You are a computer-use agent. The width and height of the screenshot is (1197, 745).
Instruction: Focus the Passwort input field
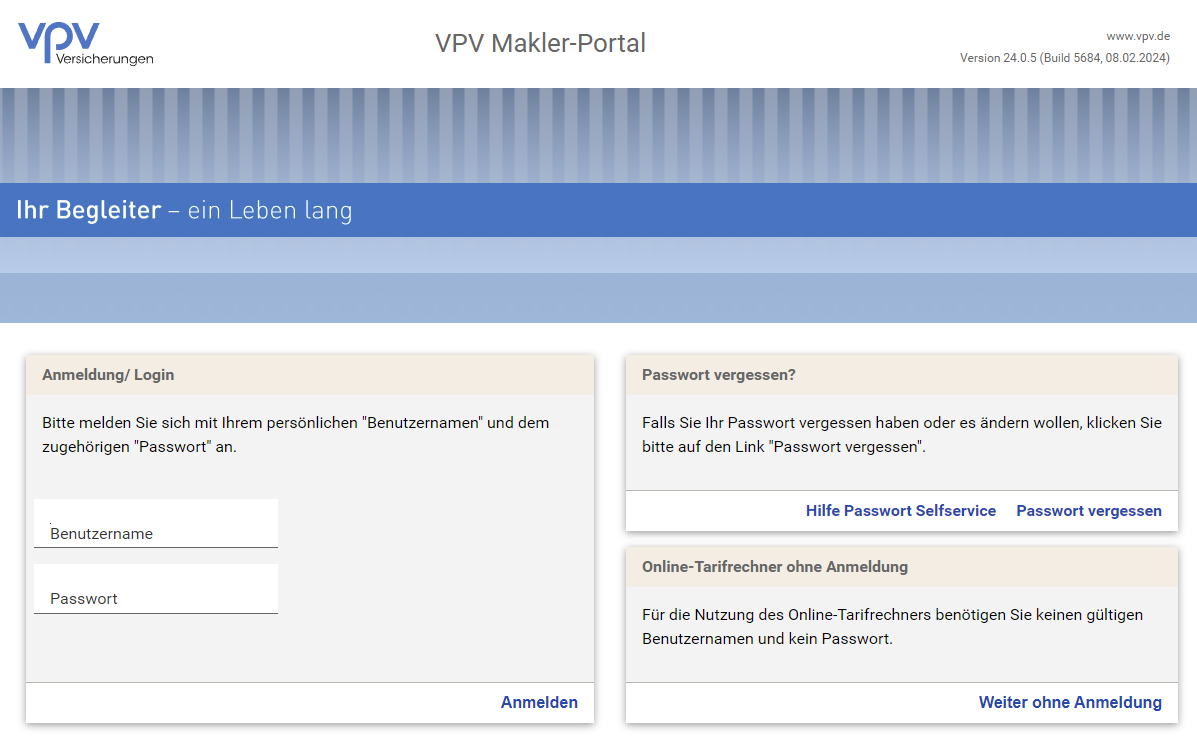pyautogui.click(x=156, y=589)
